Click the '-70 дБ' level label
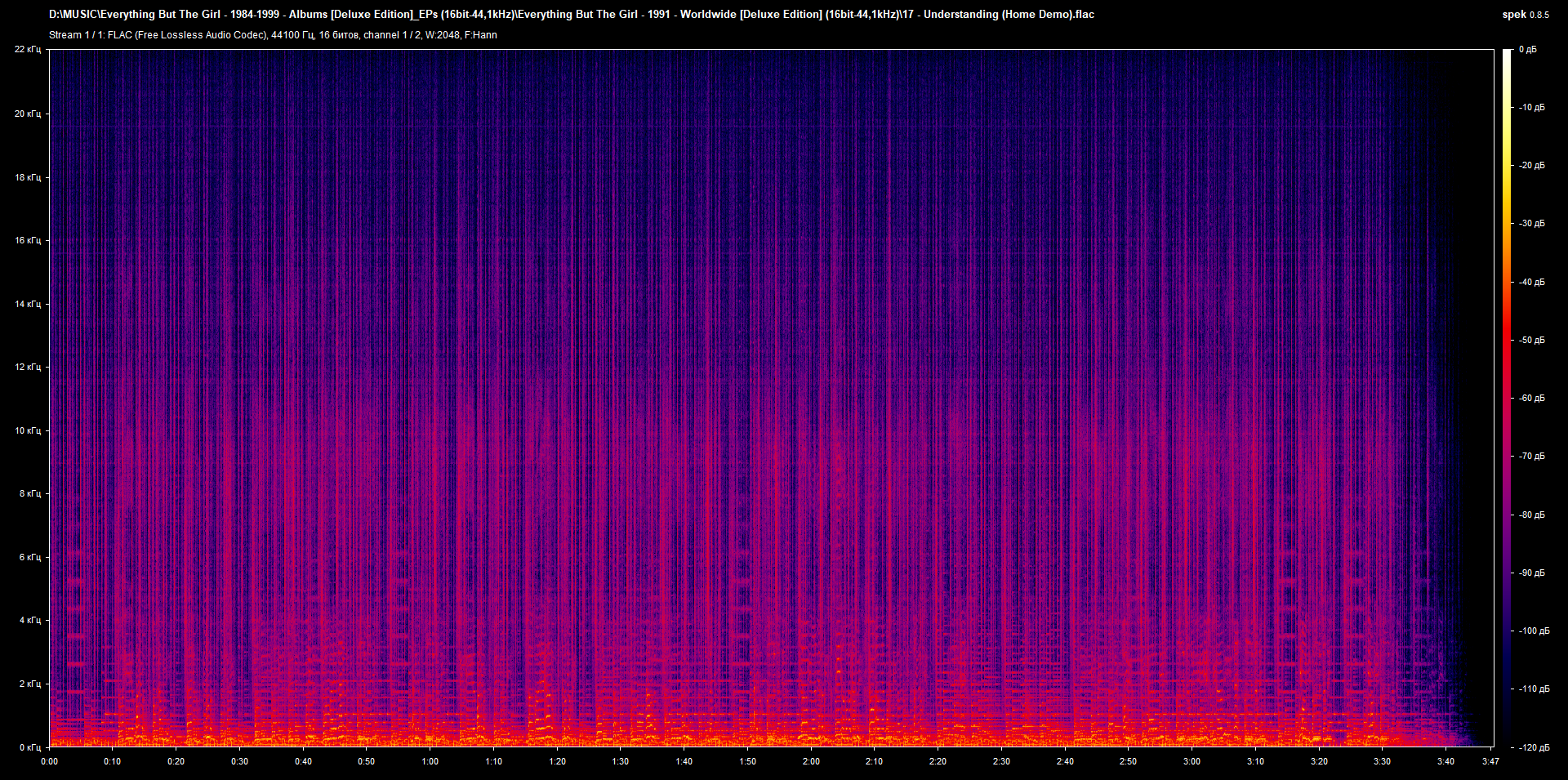1568x780 pixels. (1531, 456)
